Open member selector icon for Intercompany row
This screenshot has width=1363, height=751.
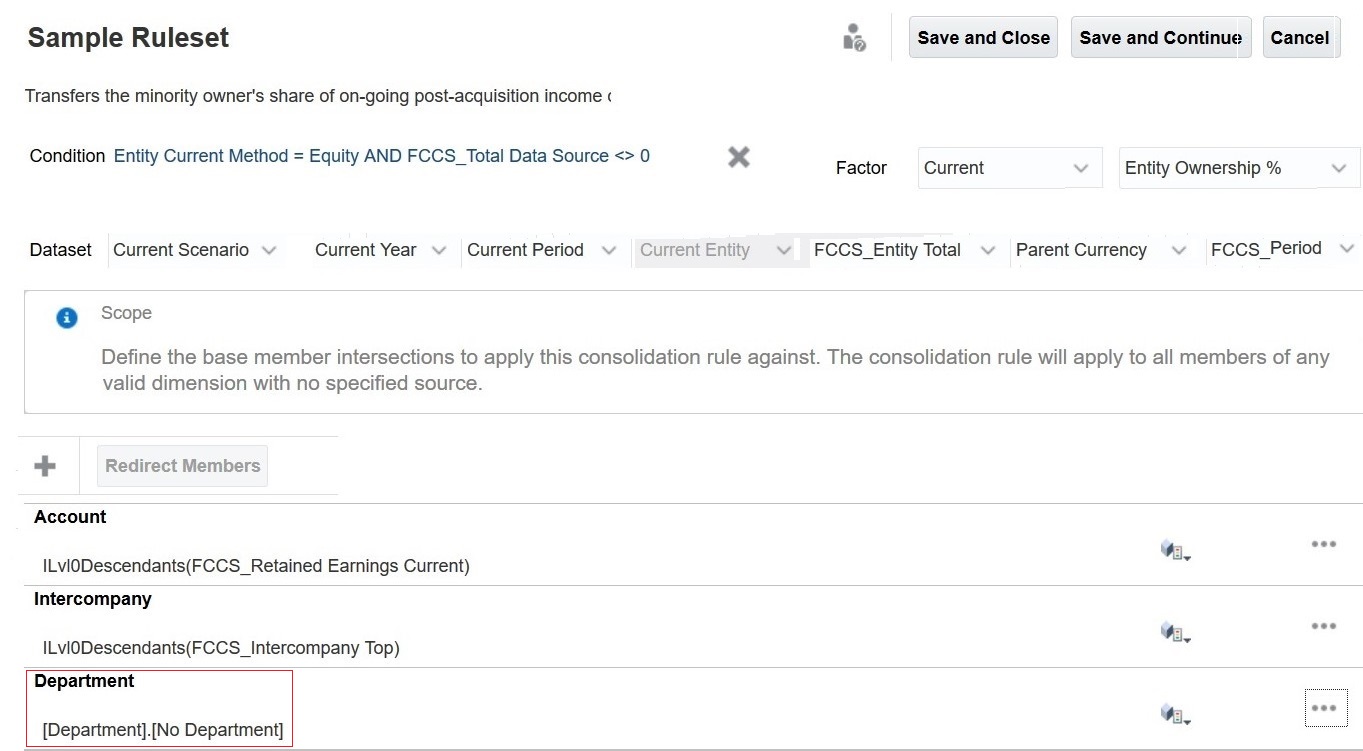(x=1175, y=633)
